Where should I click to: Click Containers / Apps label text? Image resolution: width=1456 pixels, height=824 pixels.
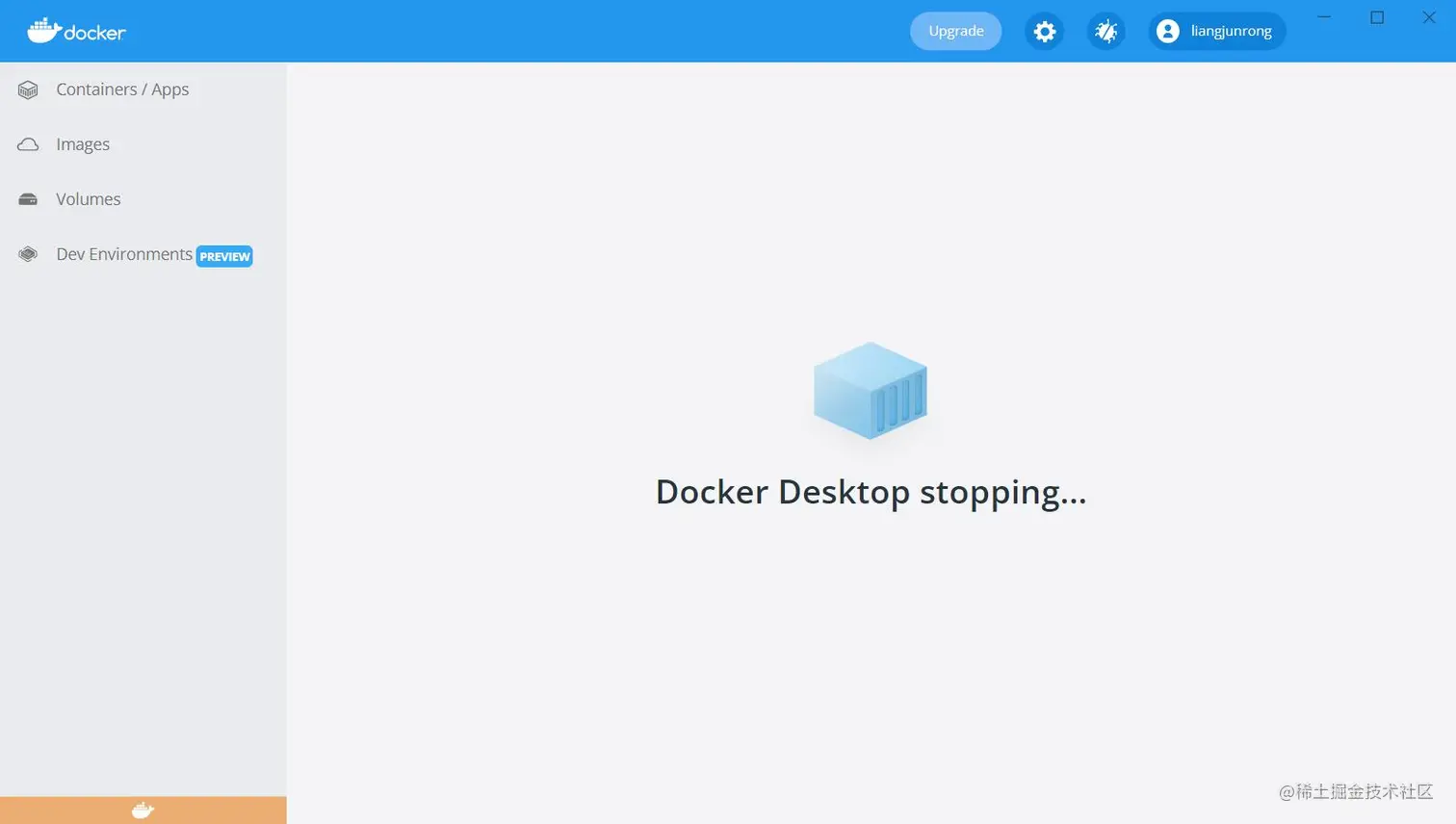click(x=121, y=89)
